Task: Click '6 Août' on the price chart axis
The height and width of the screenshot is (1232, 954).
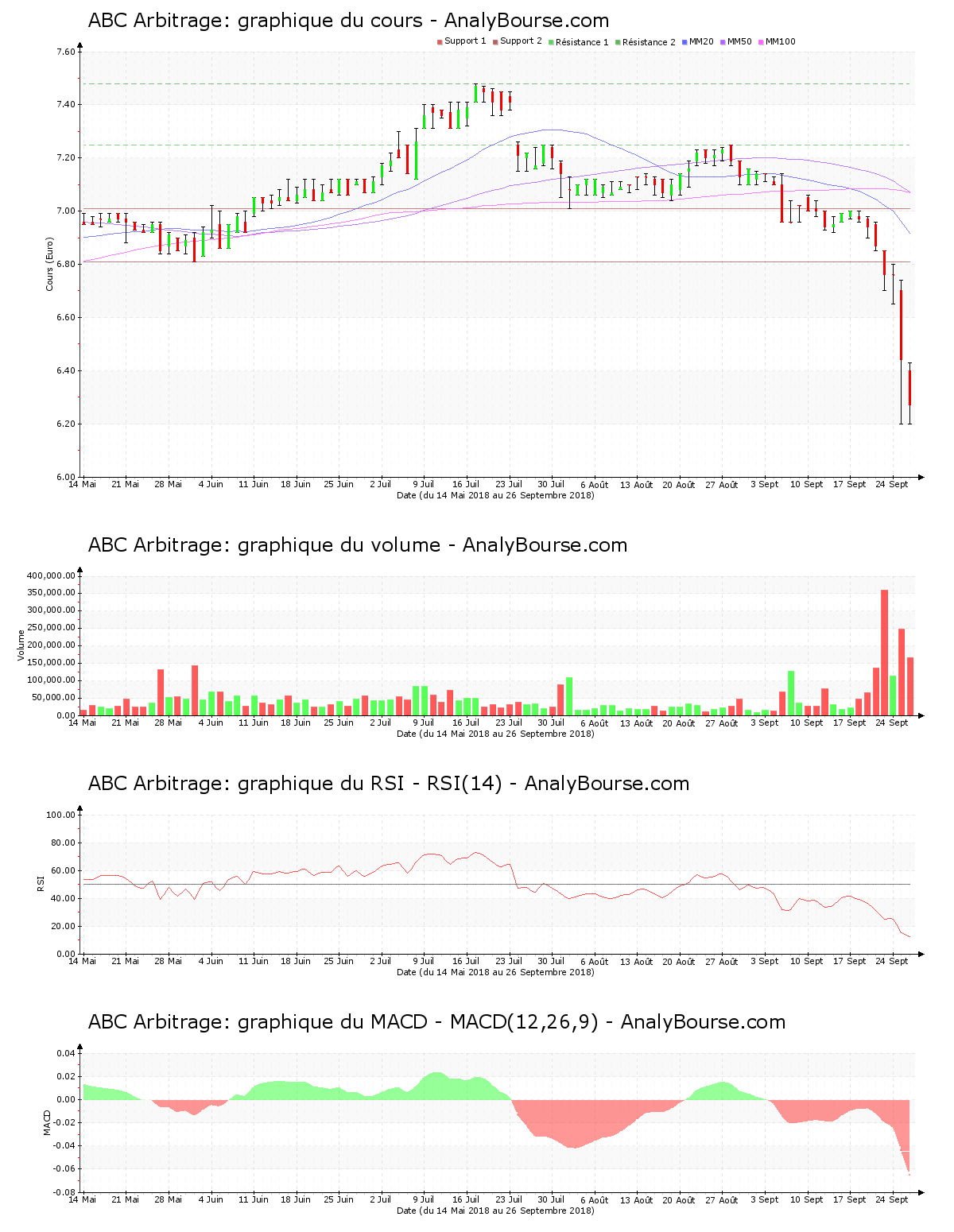Action: pyautogui.click(x=594, y=484)
